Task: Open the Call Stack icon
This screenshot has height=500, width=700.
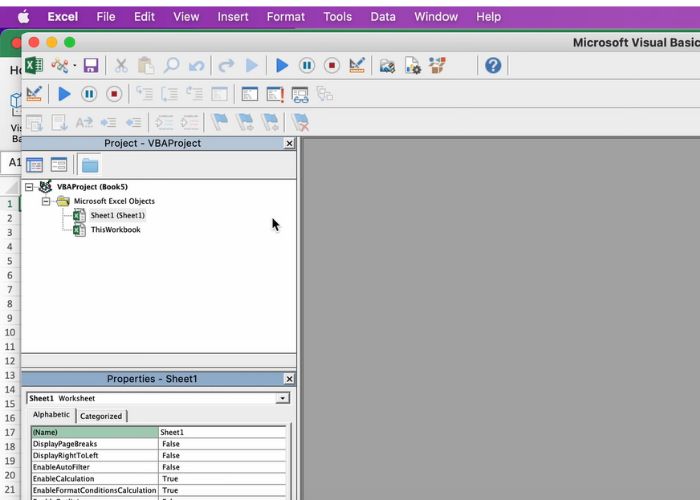Action: pos(325,94)
